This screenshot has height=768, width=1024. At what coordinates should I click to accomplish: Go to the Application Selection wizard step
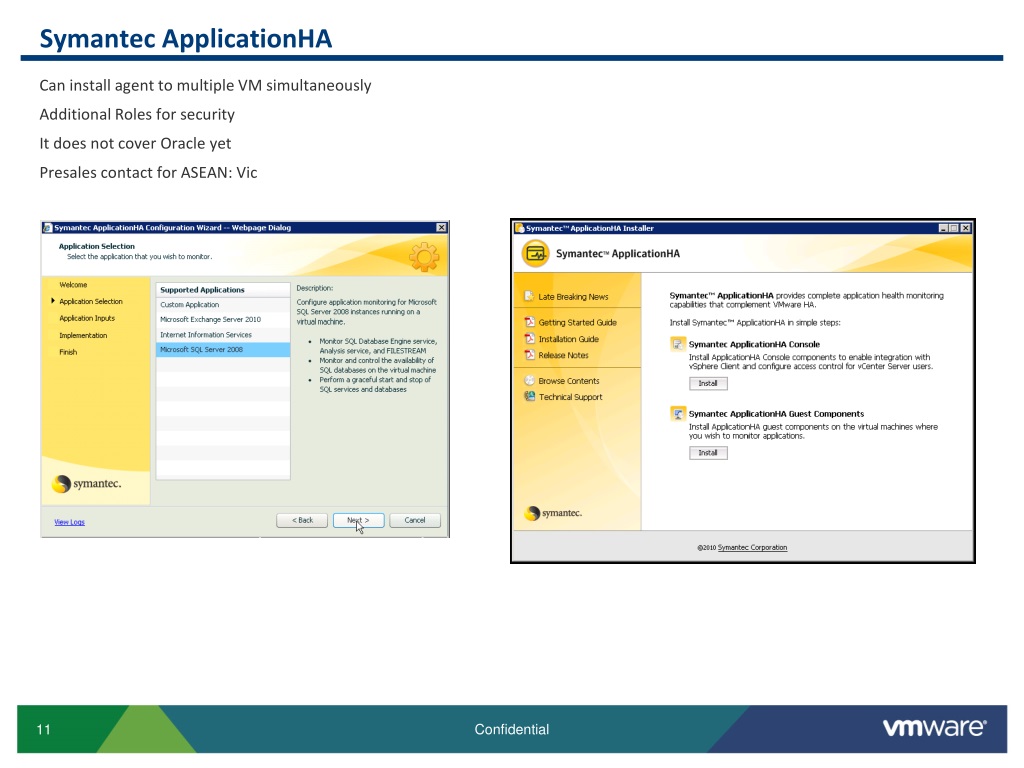point(91,302)
